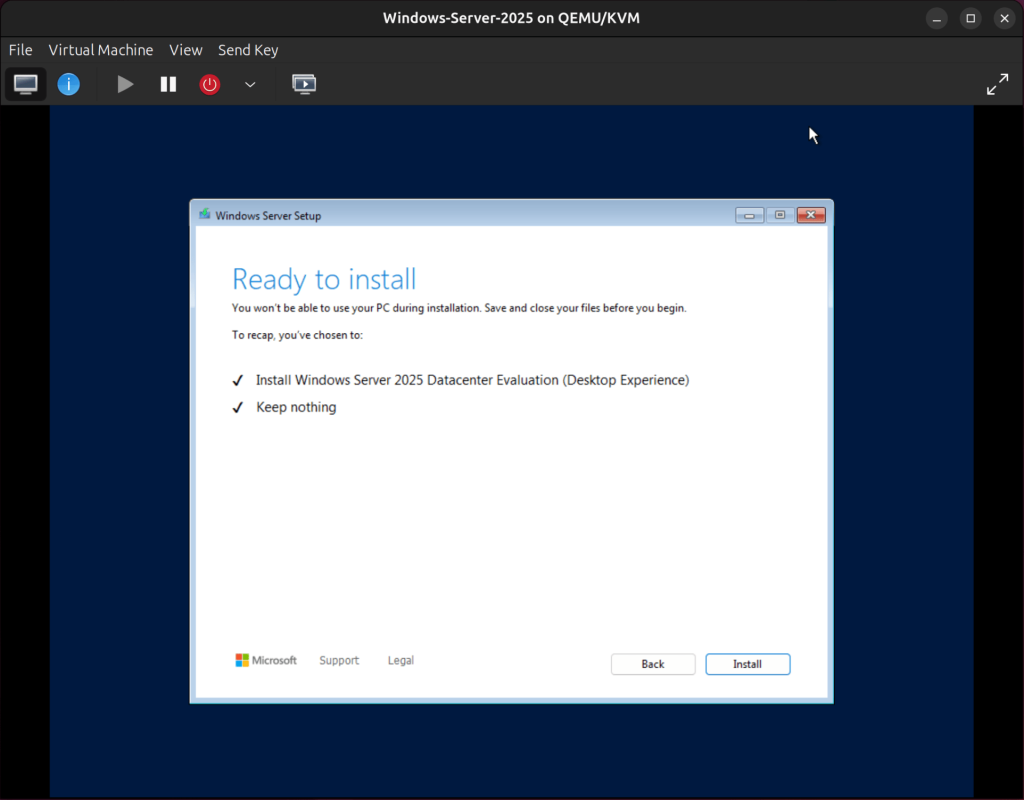Open the View menu
This screenshot has width=1024, height=800.
[x=185, y=50]
